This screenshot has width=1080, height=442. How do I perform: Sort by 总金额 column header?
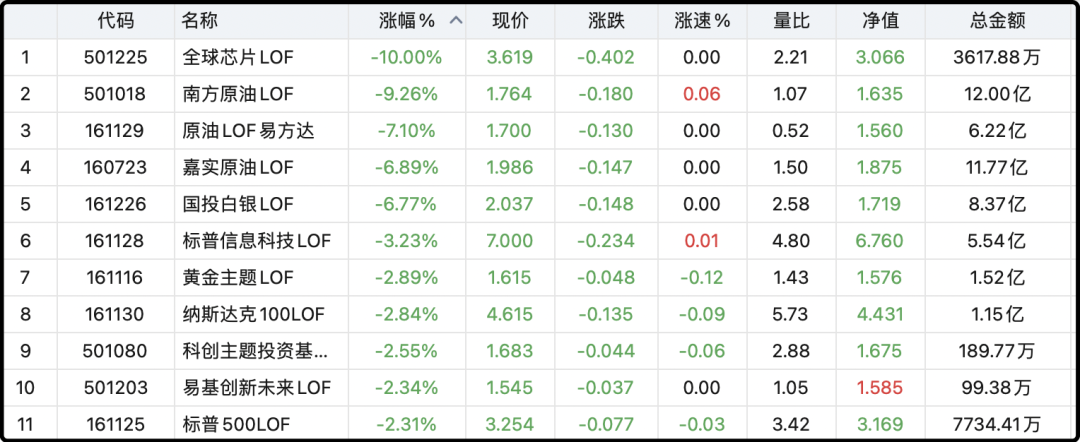(x=997, y=21)
